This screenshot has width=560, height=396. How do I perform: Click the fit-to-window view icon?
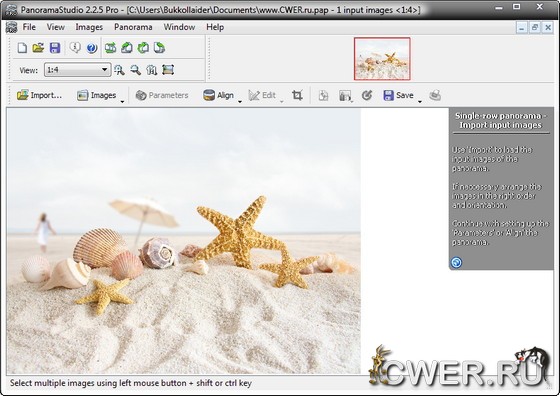(168, 70)
